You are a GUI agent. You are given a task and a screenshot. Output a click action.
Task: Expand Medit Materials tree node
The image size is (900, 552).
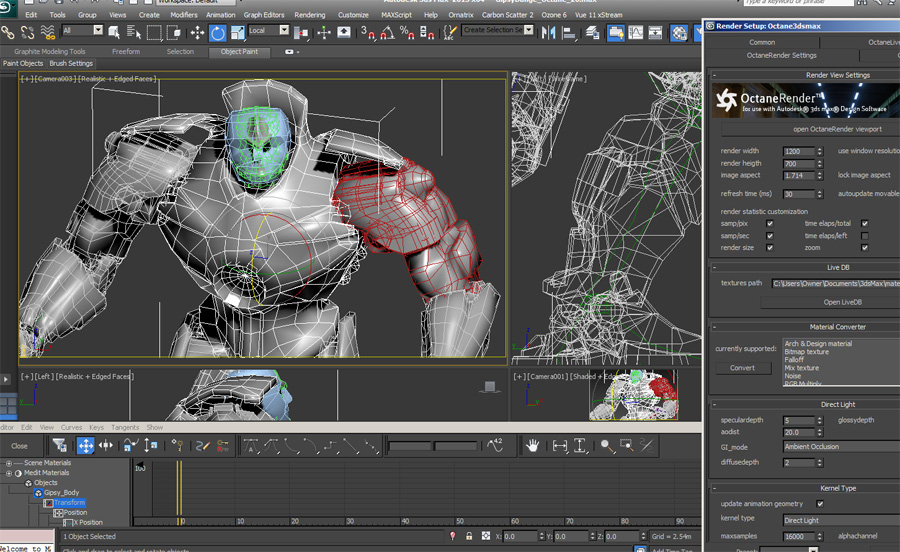[9, 473]
